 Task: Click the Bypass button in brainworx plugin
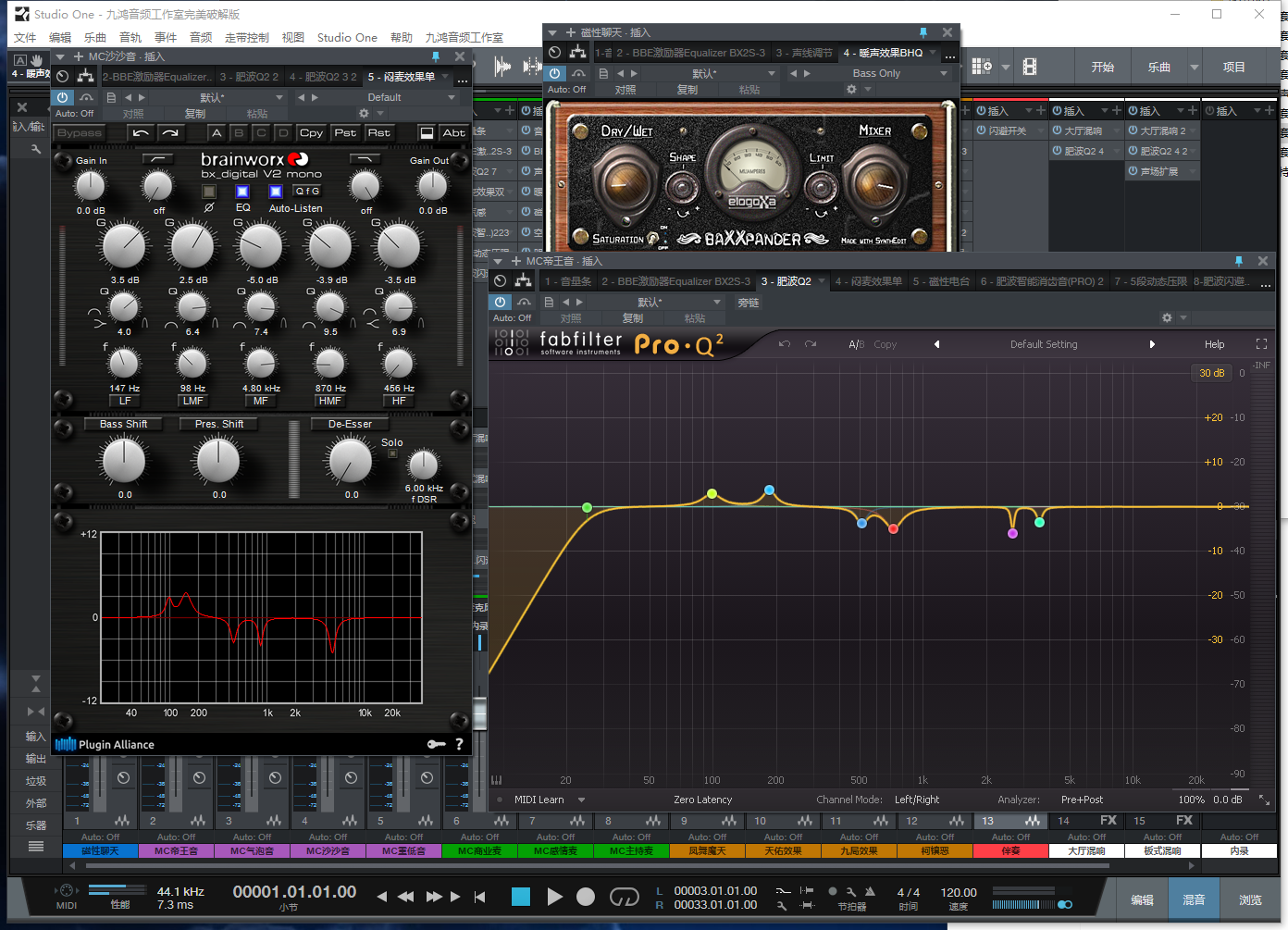tap(80, 133)
